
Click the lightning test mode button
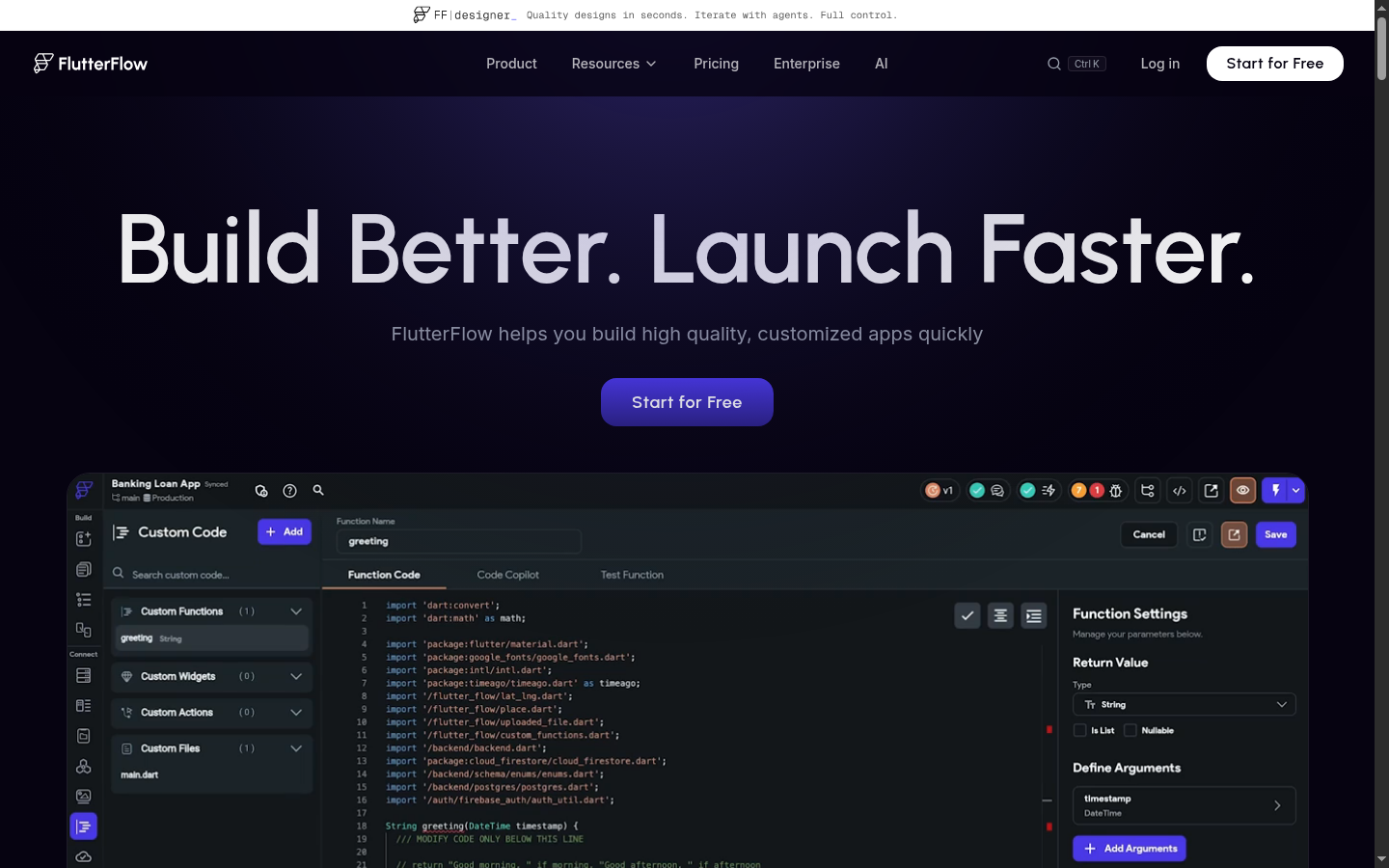1275,491
